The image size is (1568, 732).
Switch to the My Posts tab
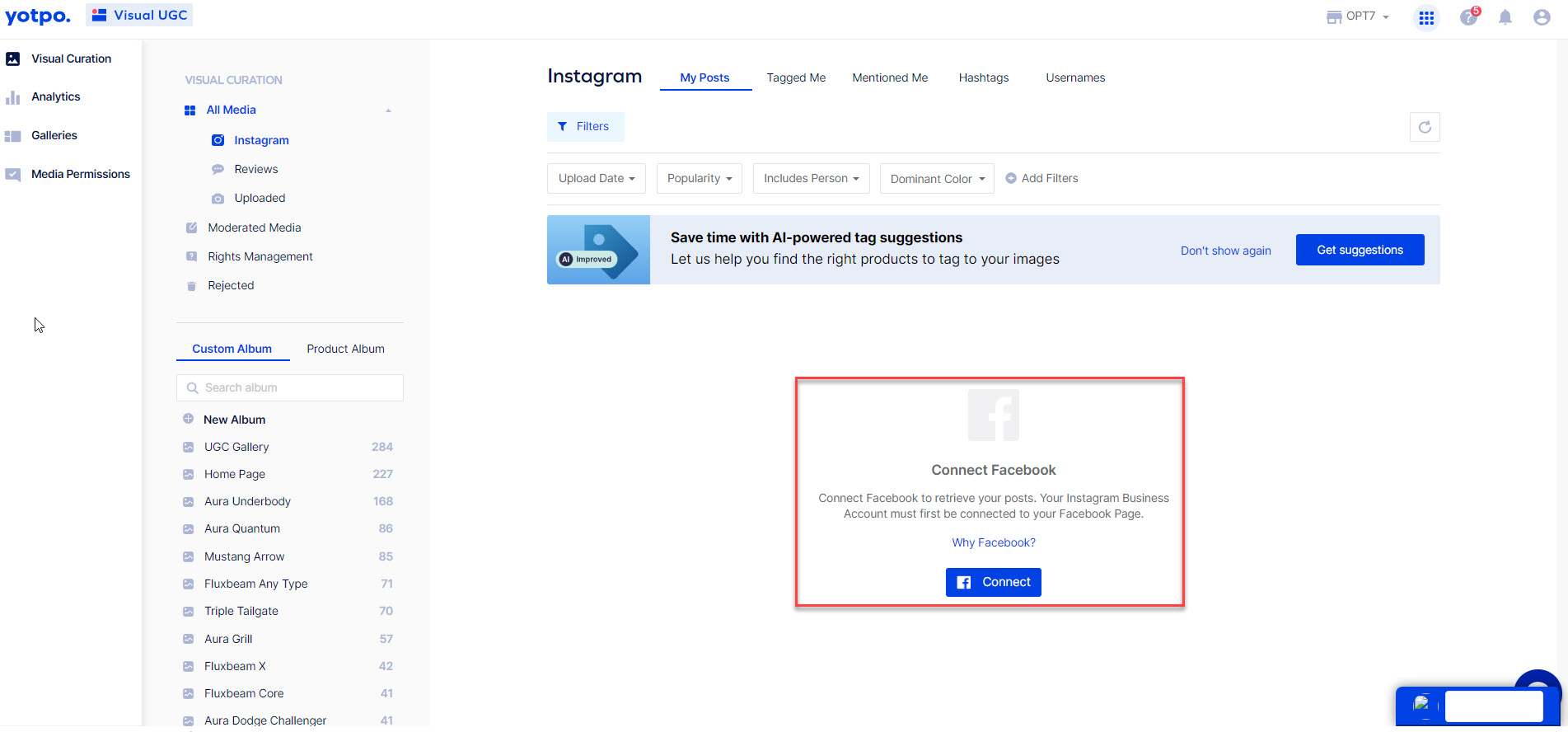(705, 77)
